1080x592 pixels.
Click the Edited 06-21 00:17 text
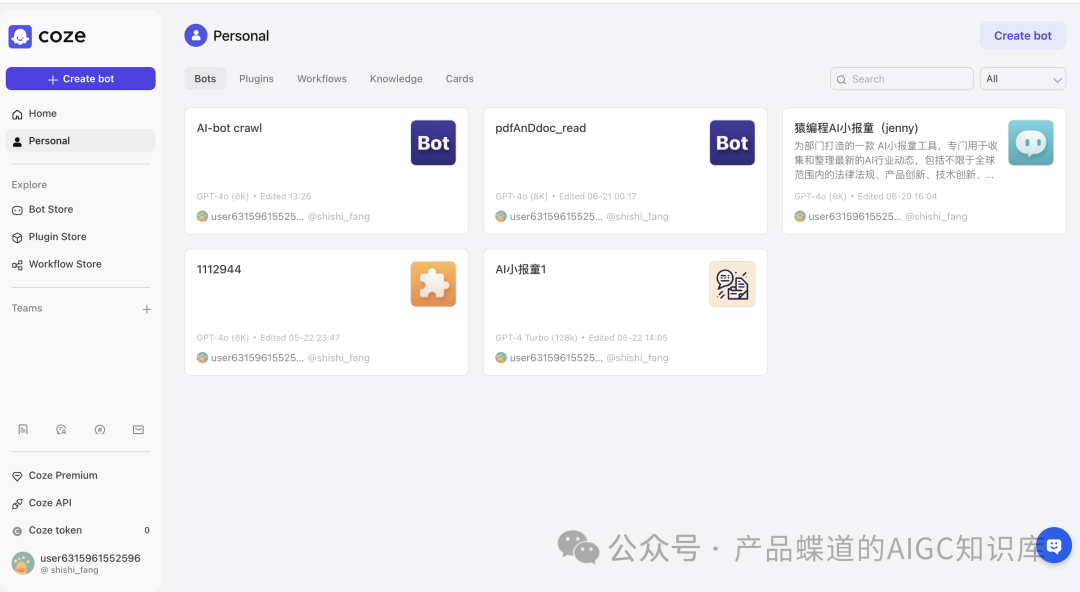pyautogui.click(x=598, y=196)
